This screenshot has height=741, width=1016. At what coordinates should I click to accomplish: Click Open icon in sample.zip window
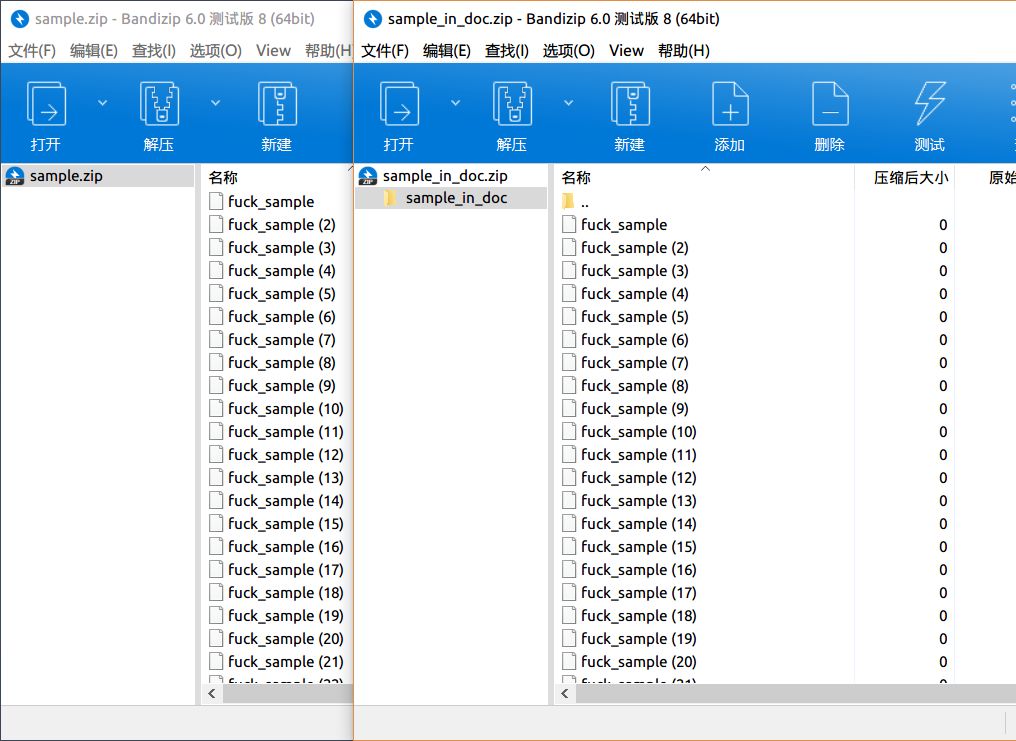coord(46,104)
